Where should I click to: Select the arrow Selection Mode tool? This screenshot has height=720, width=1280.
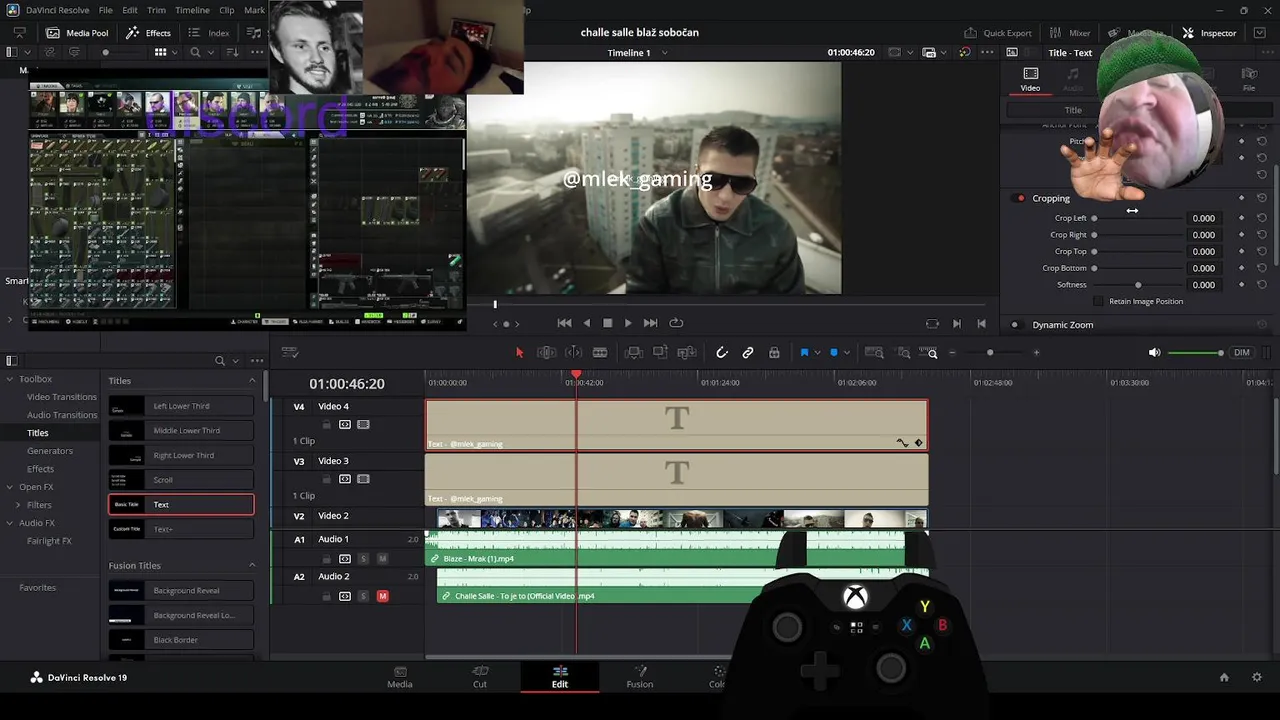pyautogui.click(x=519, y=352)
